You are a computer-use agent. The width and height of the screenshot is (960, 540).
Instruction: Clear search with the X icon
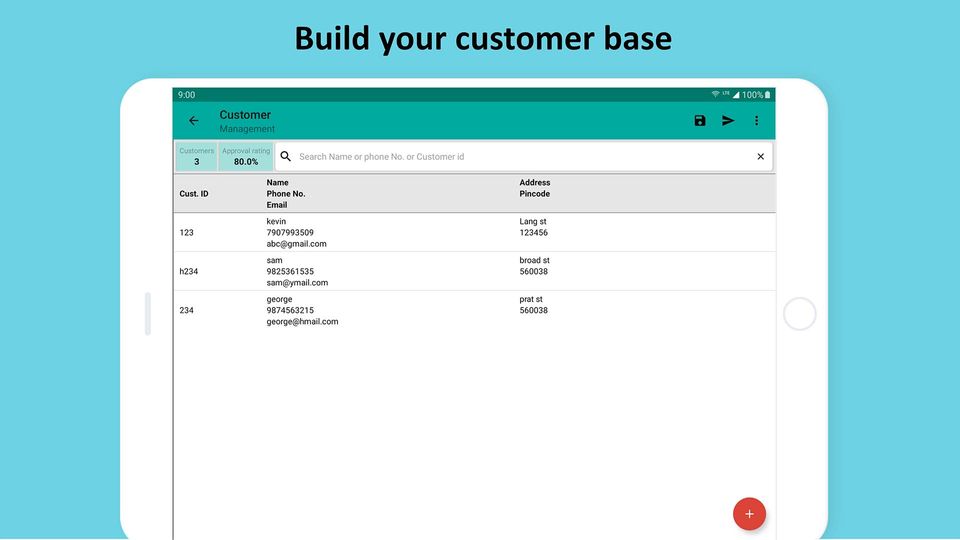[760, 157]
